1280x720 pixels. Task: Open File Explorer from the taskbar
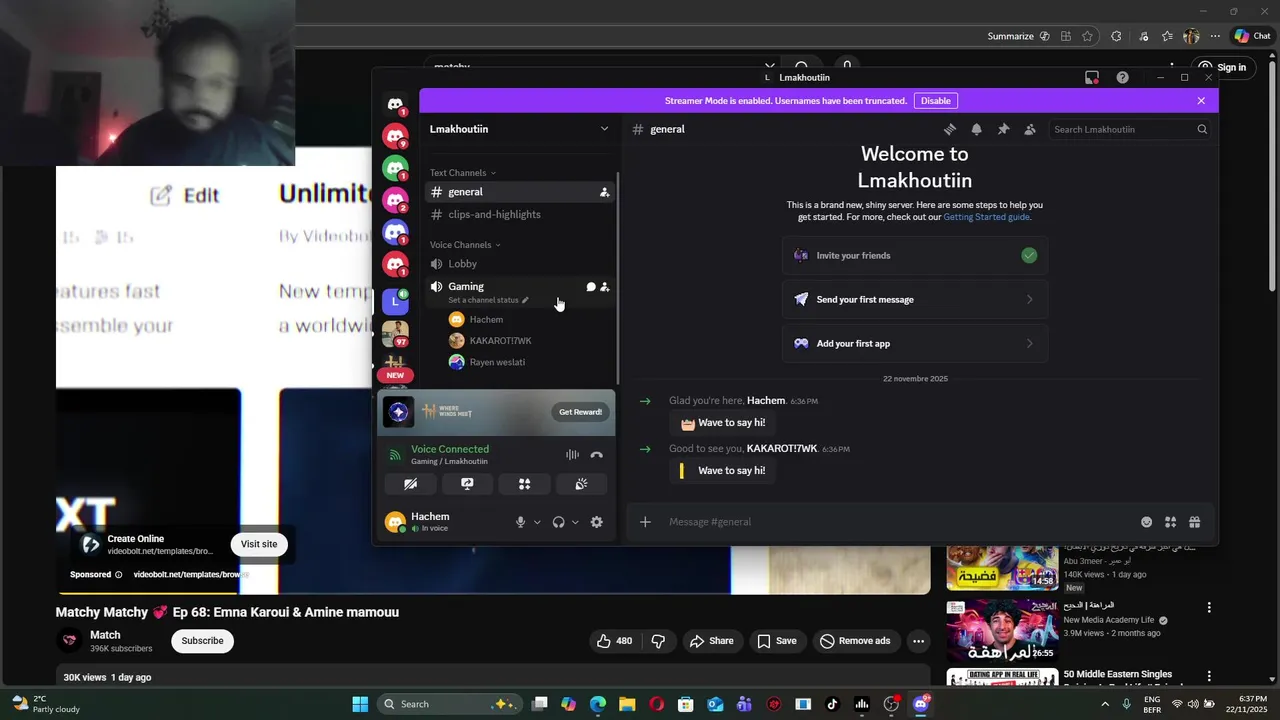pos(626,704)
